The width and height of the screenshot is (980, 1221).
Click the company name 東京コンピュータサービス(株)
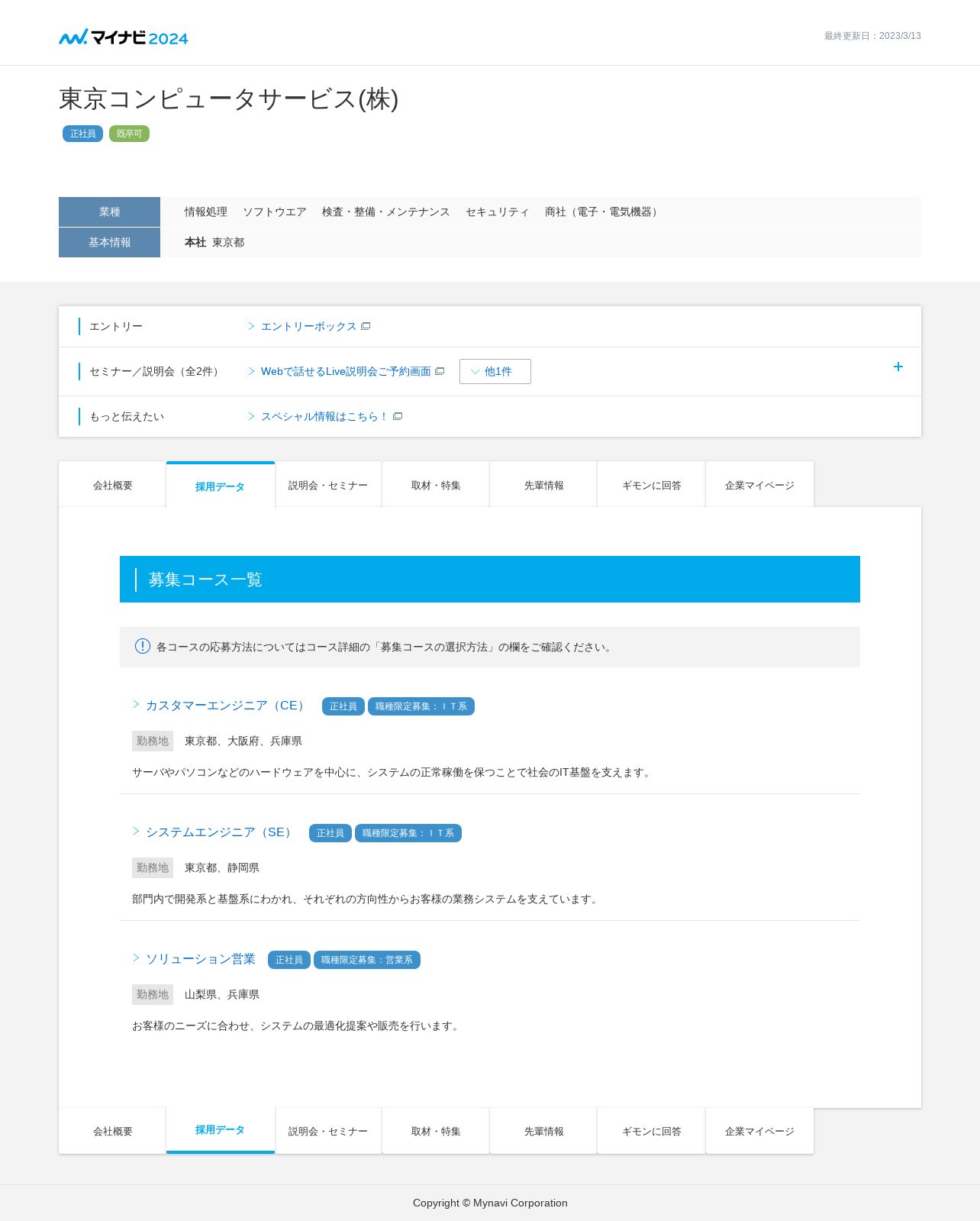click(229, 99)
